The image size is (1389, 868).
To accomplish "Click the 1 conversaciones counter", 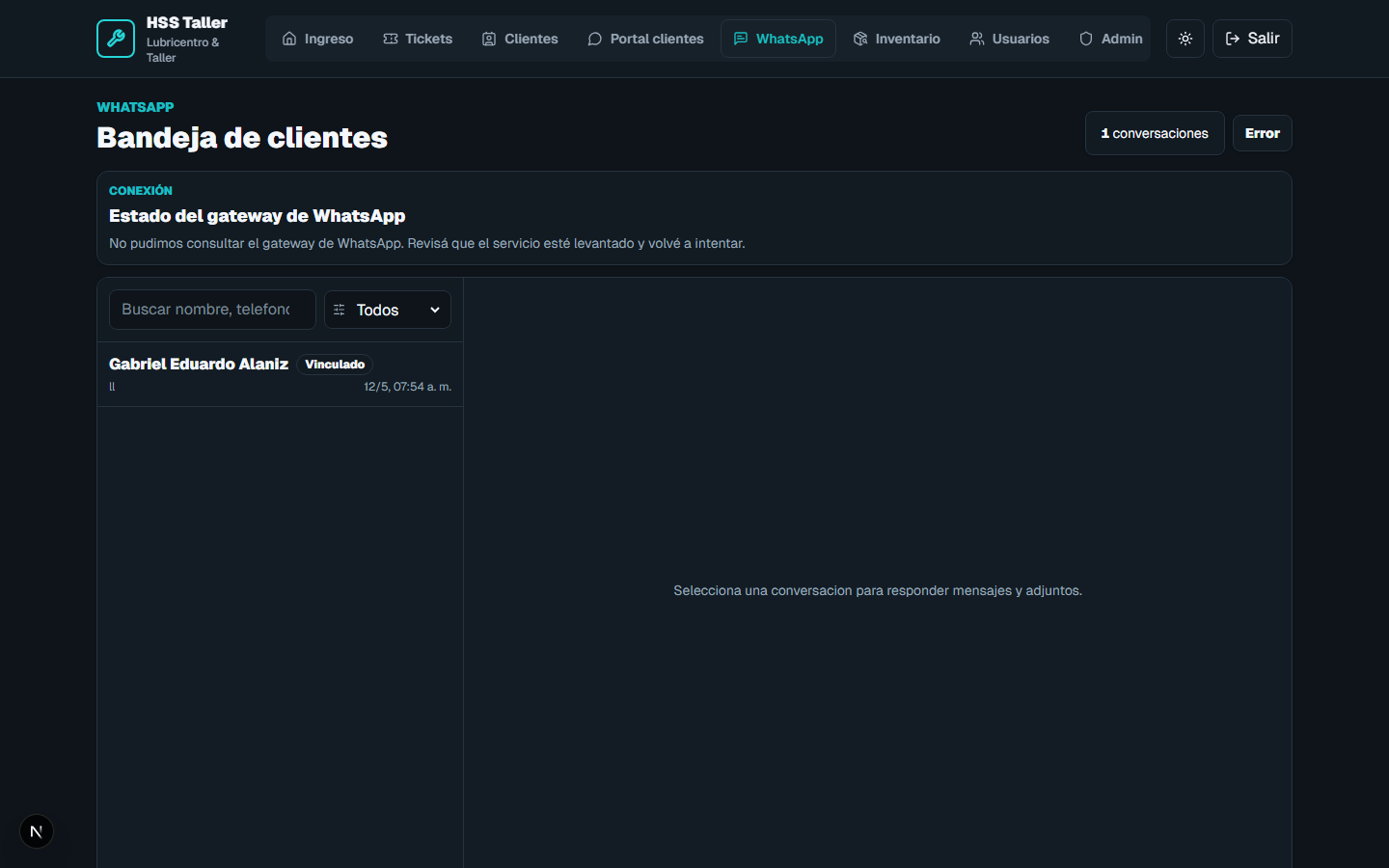I will (1155, 133).
